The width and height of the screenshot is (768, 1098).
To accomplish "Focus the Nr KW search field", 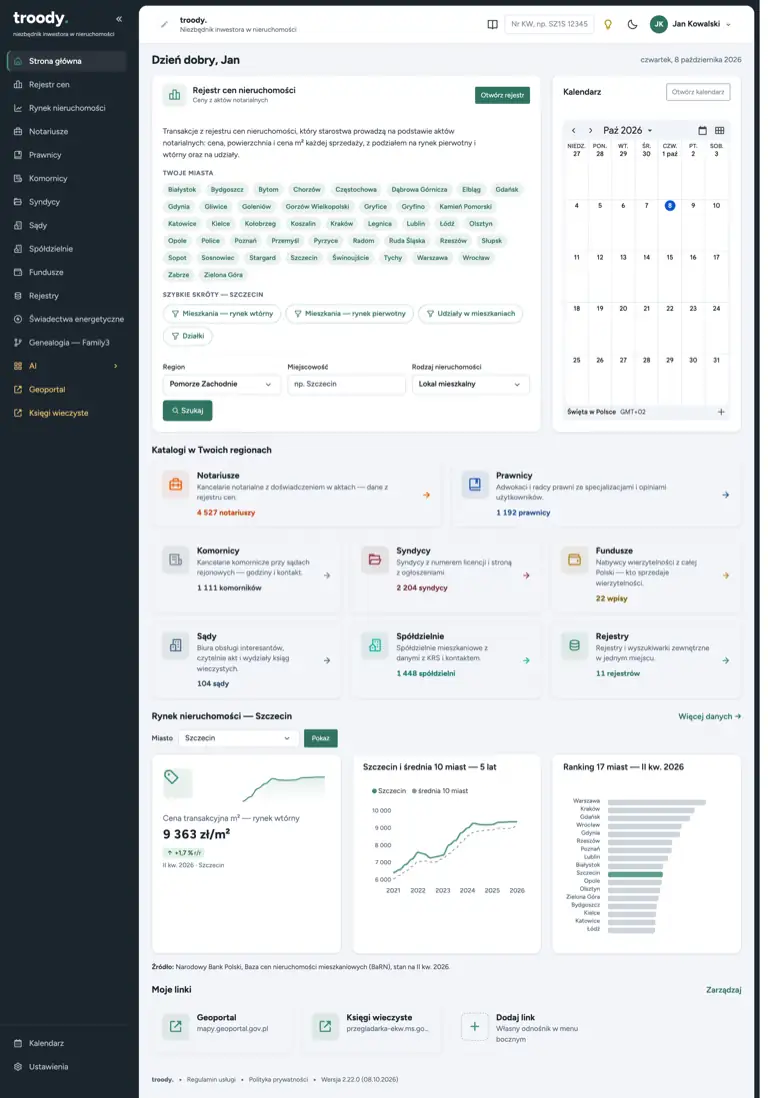I will click(x=549, y=24).
